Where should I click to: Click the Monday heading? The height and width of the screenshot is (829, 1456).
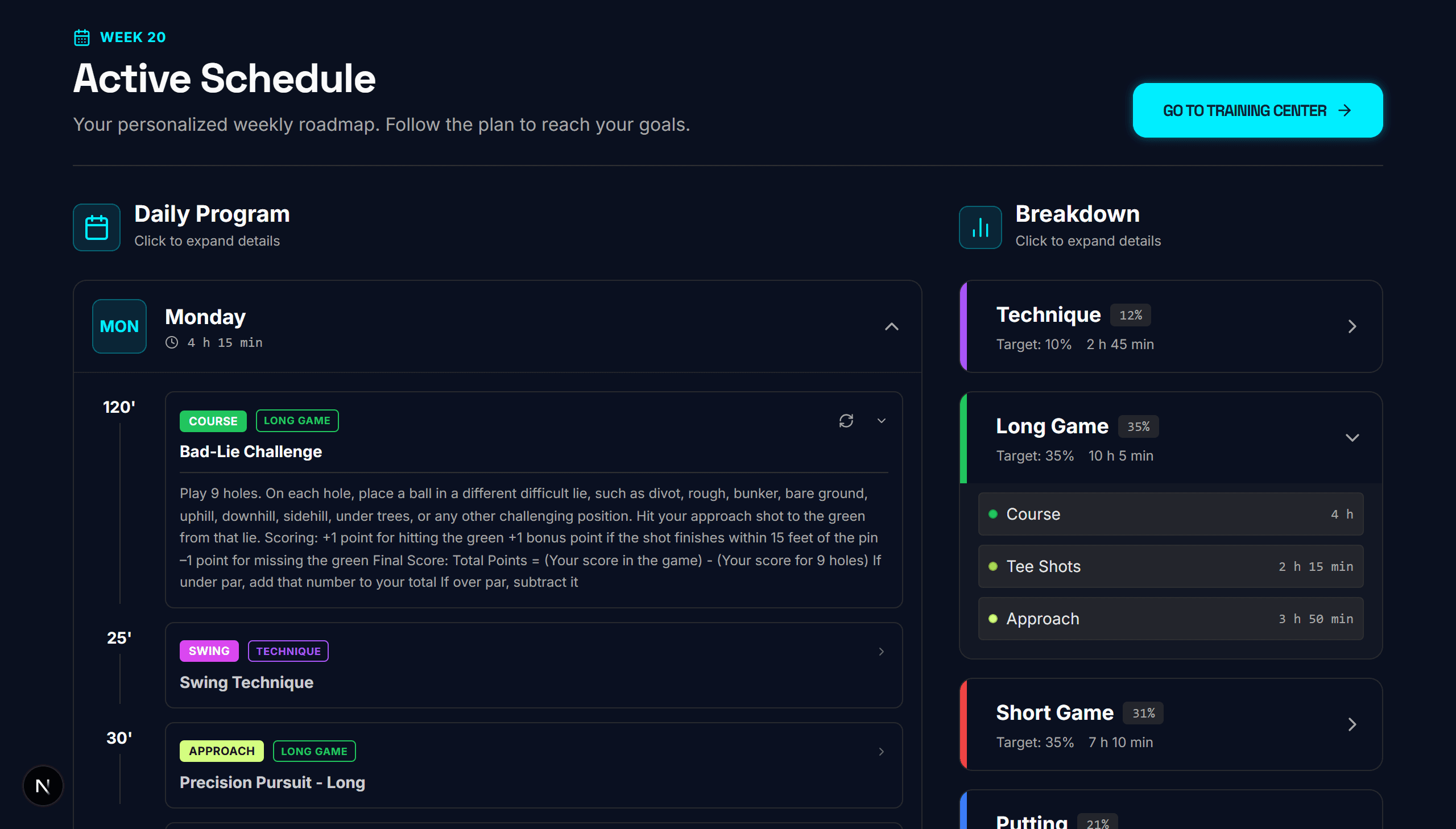205,317
